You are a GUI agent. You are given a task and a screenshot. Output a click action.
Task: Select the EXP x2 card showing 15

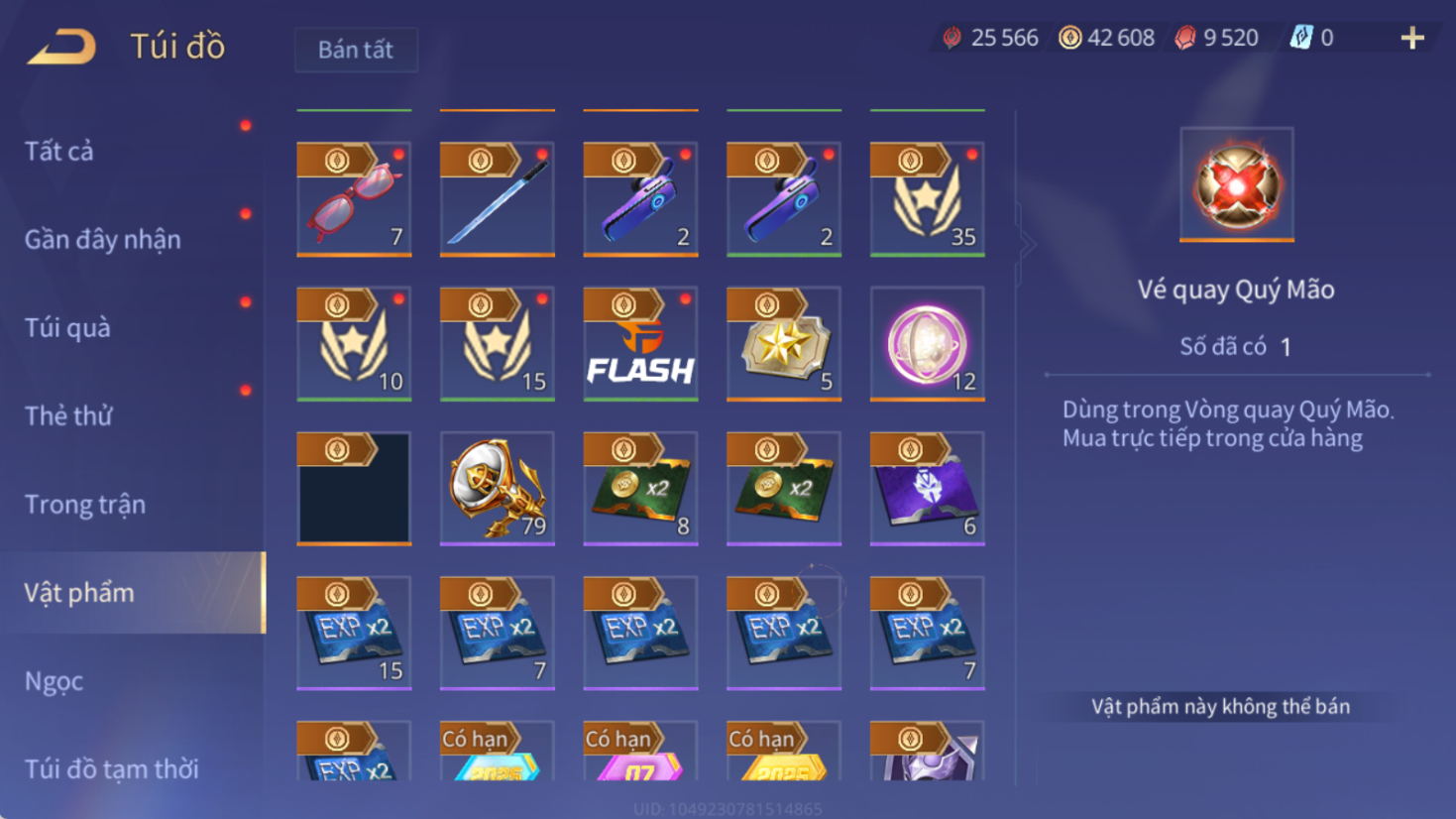click(354, 633)
